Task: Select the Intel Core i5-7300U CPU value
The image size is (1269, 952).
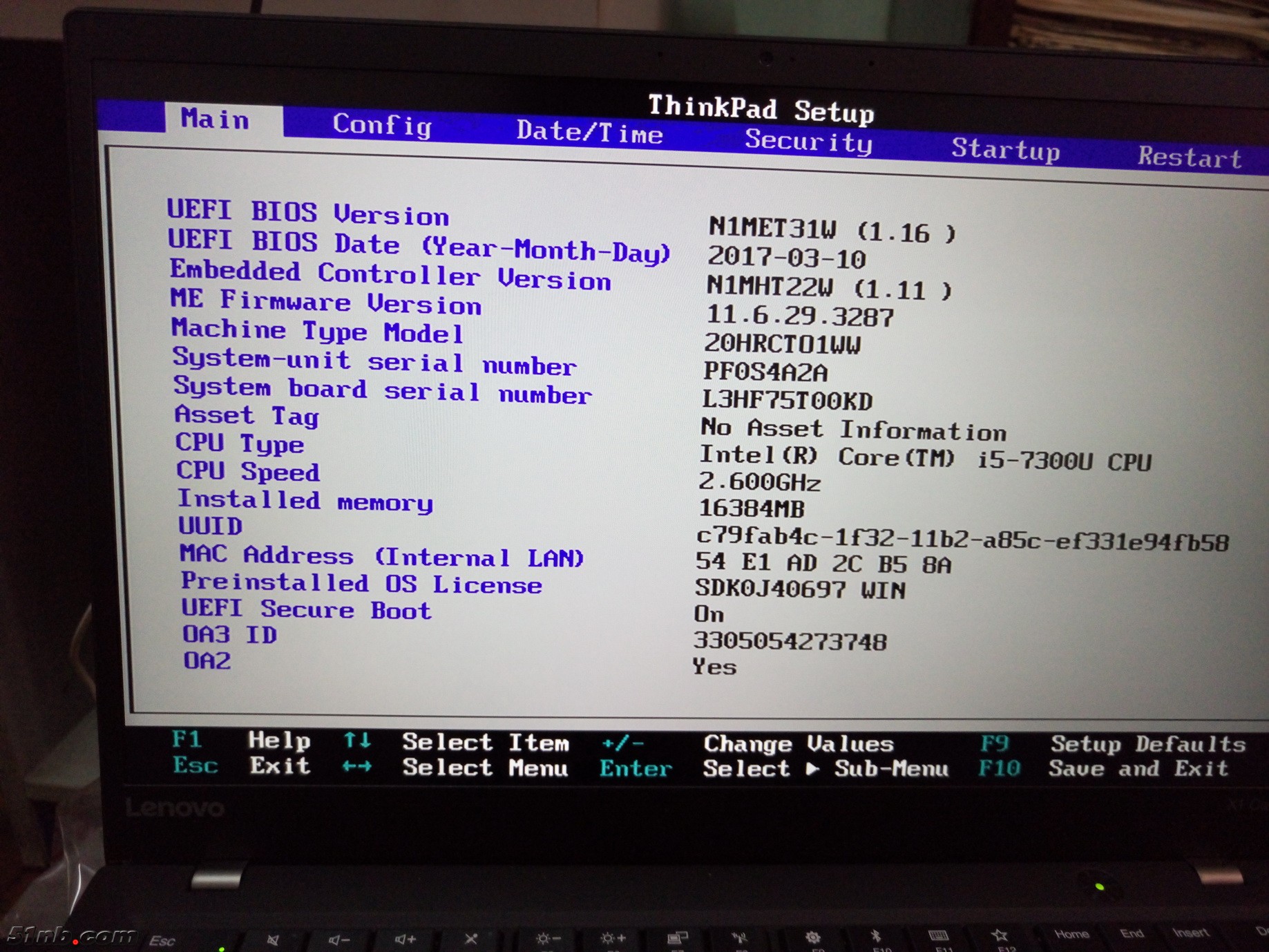Action: (925, 459)
